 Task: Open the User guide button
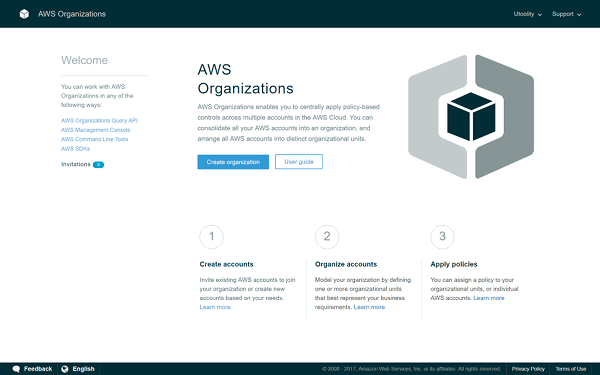(299, 162)
